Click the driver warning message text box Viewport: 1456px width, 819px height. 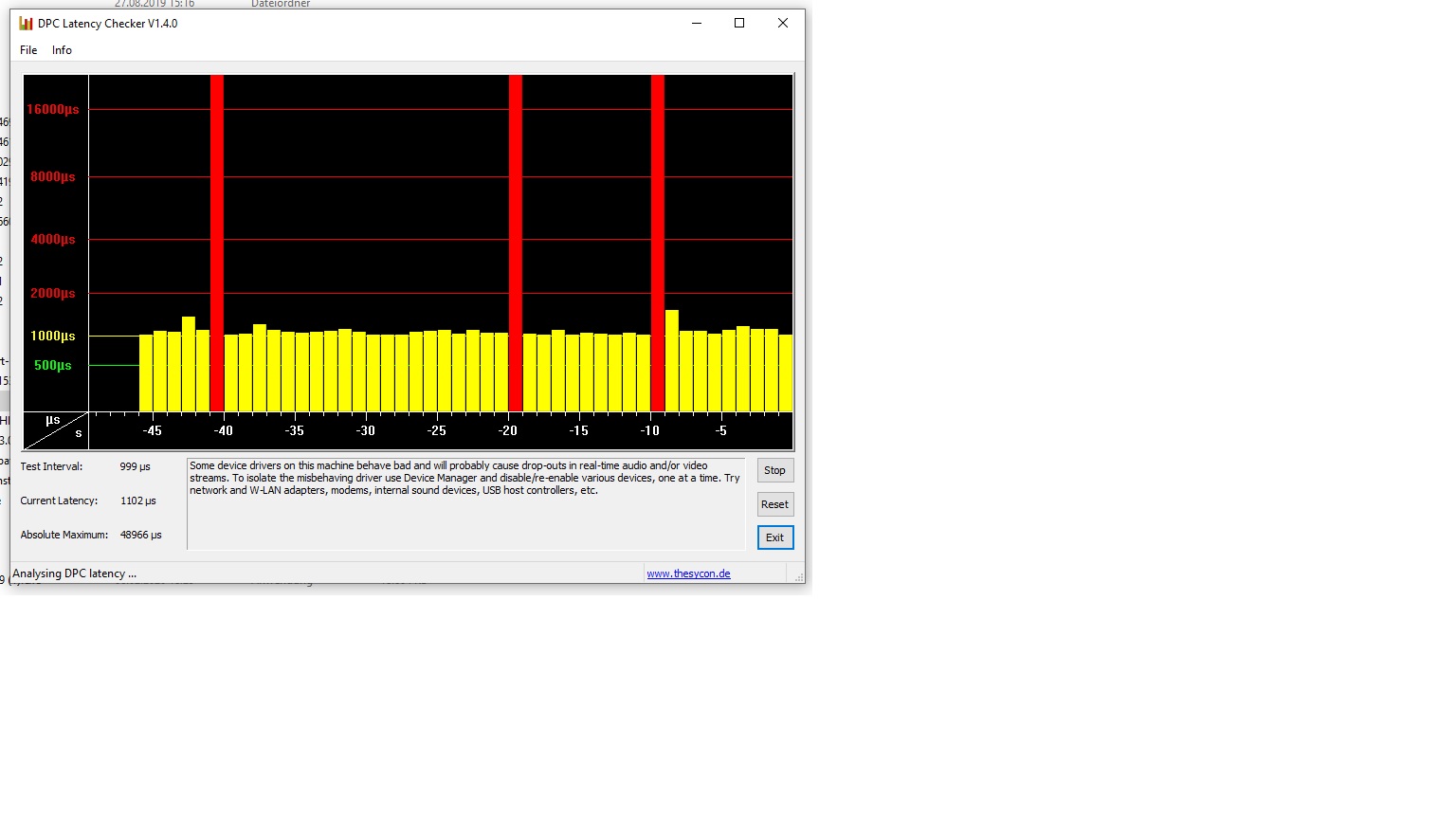[466, 503]
